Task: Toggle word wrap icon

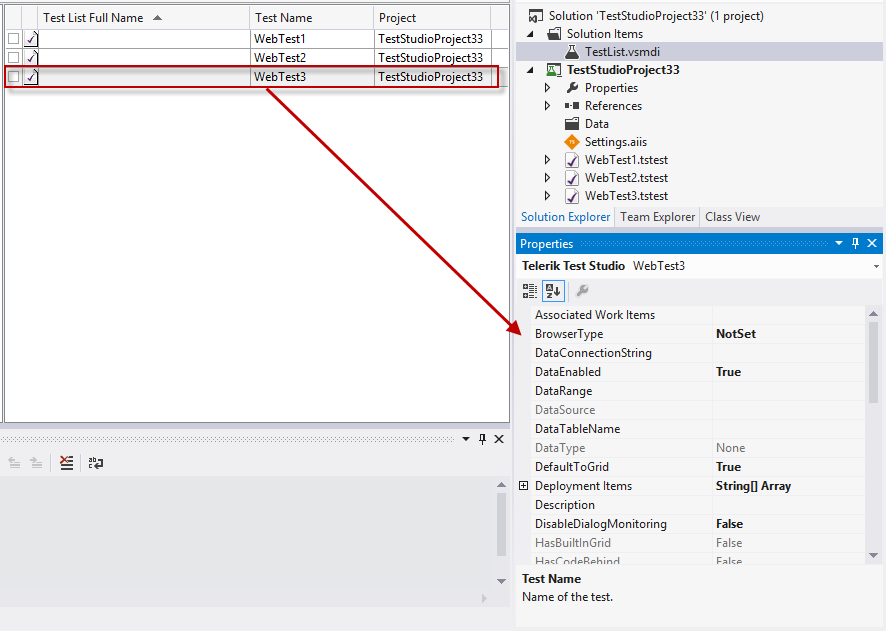Action: (x=95, y=463)
